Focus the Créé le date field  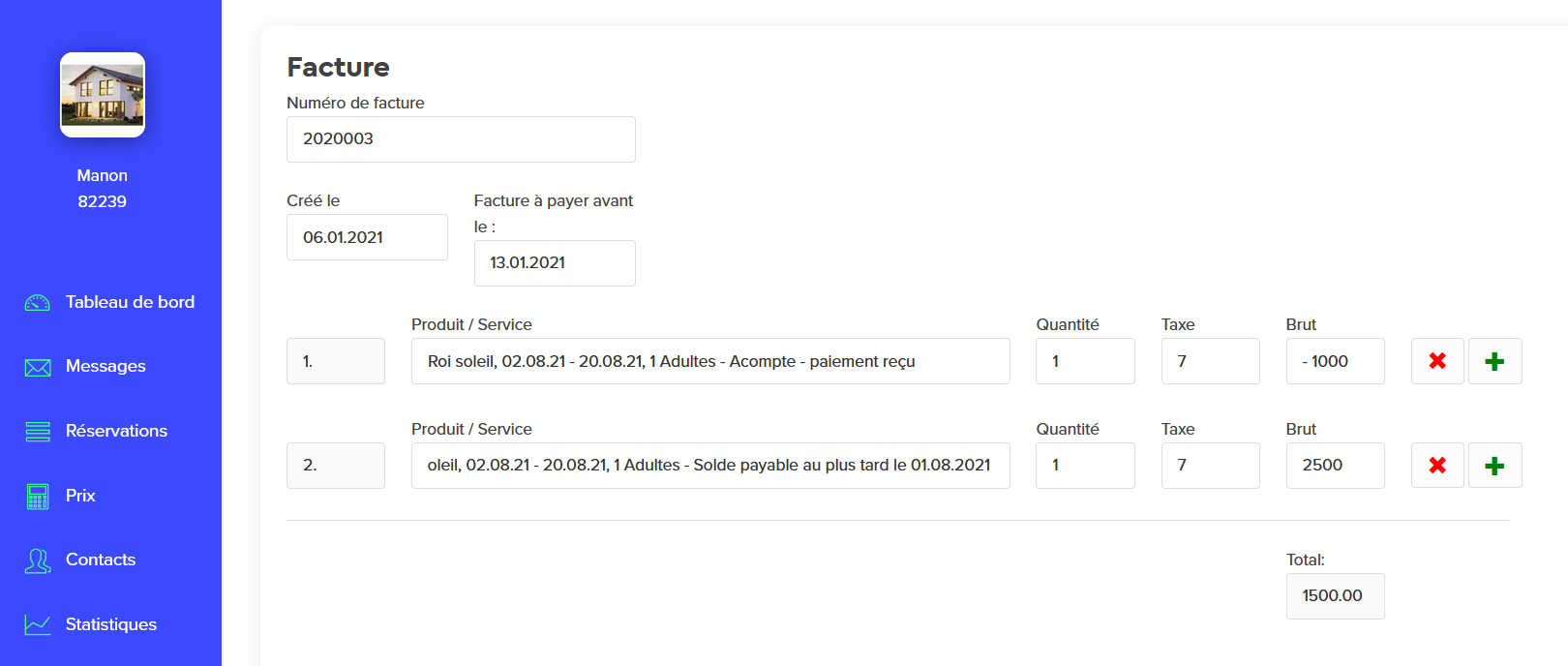pyautogui.click(x=367, y=237)
